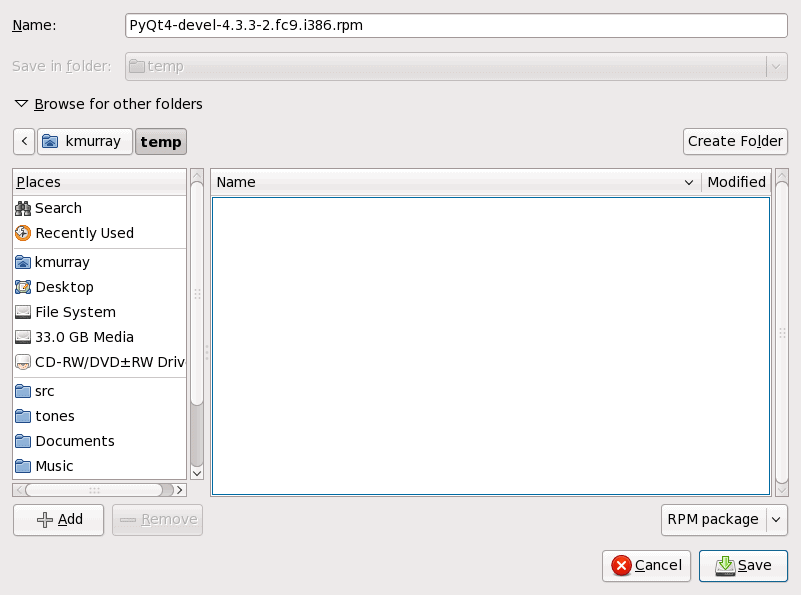Click the temp path breadcrumb button
801x595 pixels.
pyautogui.click(x=161, y=141)
